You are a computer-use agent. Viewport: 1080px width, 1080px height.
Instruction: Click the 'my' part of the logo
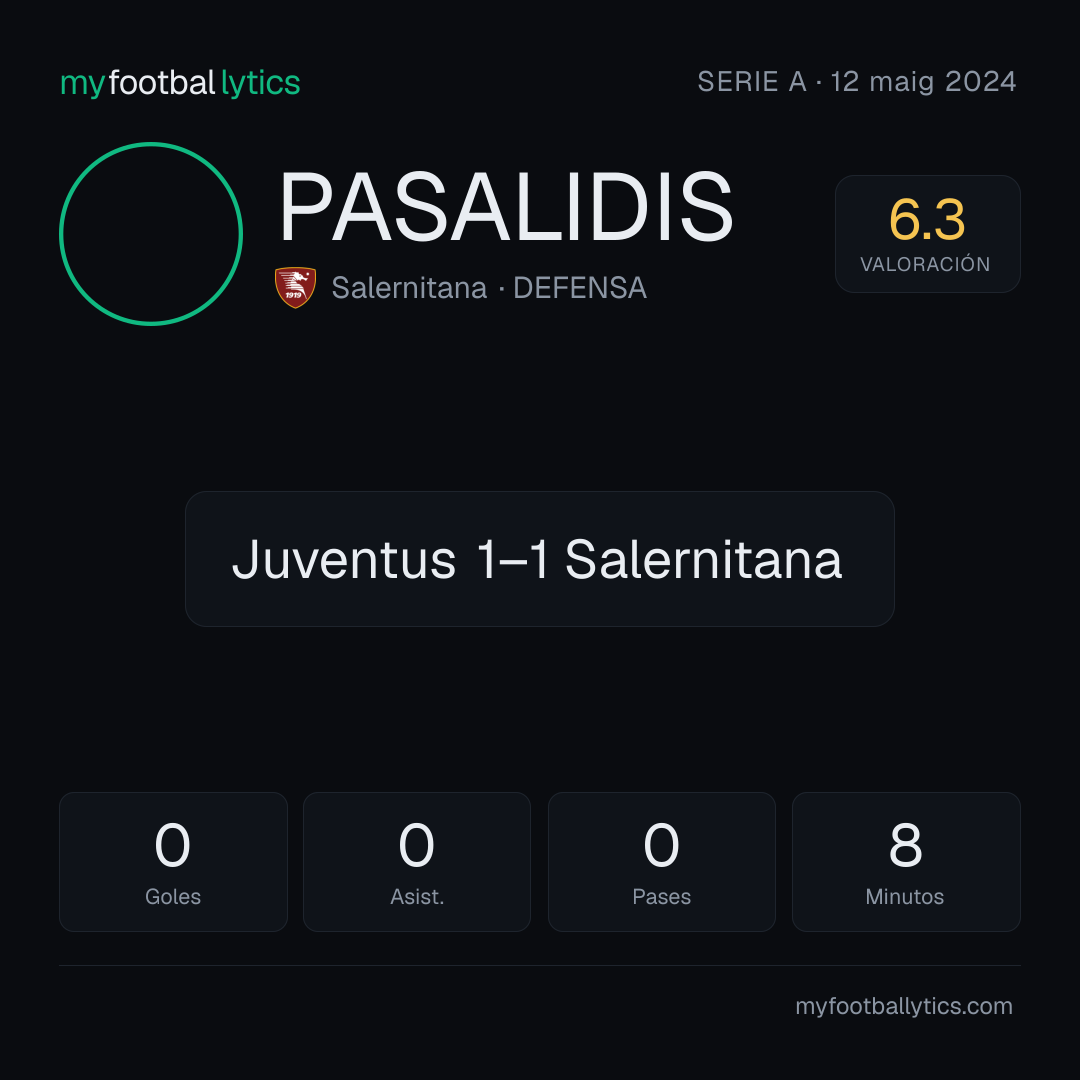coord(82,84)
